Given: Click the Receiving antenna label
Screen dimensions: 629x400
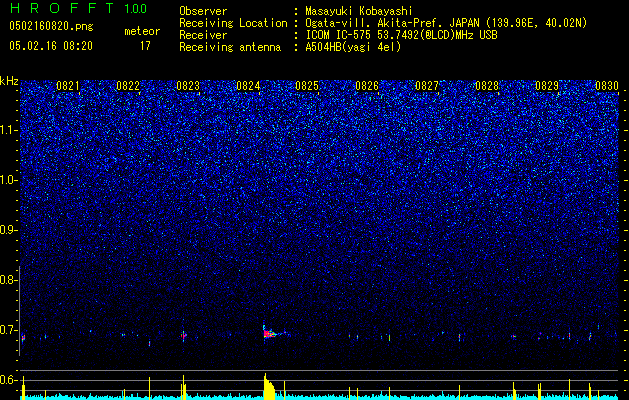Looking at the screenshot, I should [230, 47].
